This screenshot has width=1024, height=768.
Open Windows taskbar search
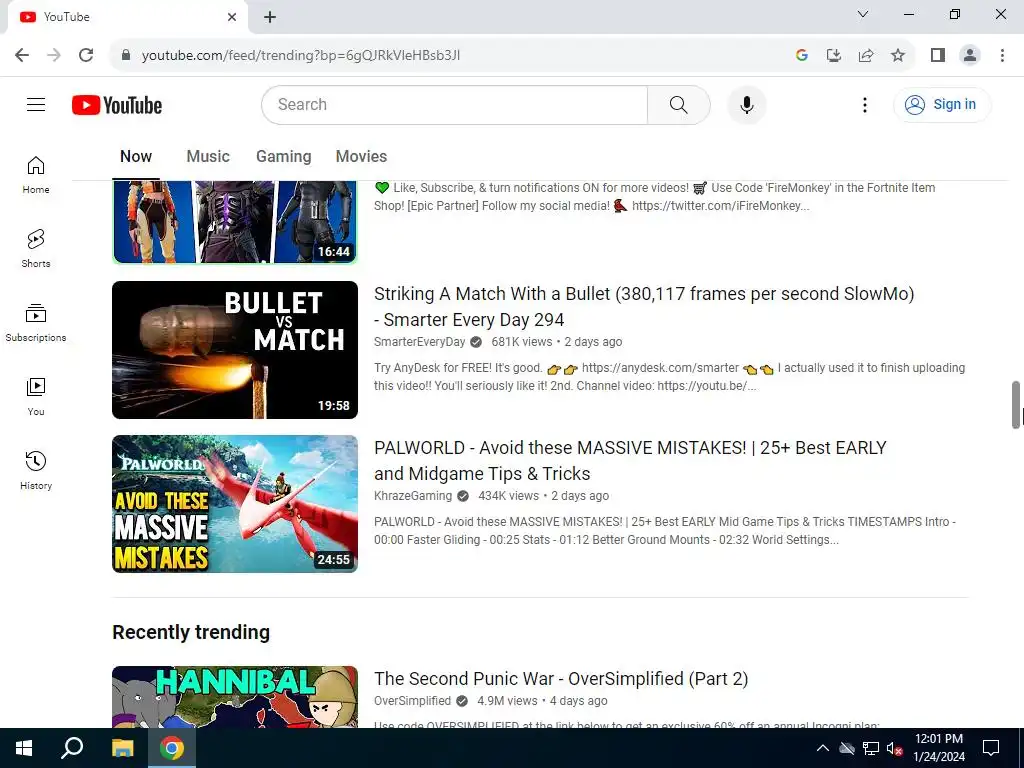point(72,748)
